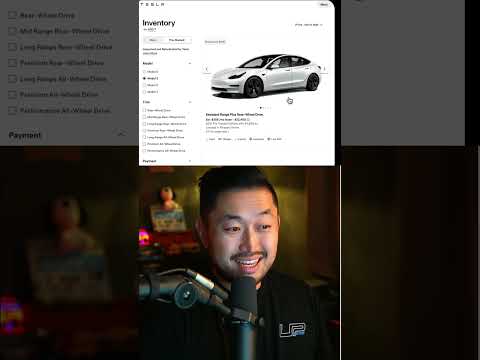Check the Mid Range Rear-Wheel Drive checkbox
This screenshot has width=480, height=360.
pos(144,117)
